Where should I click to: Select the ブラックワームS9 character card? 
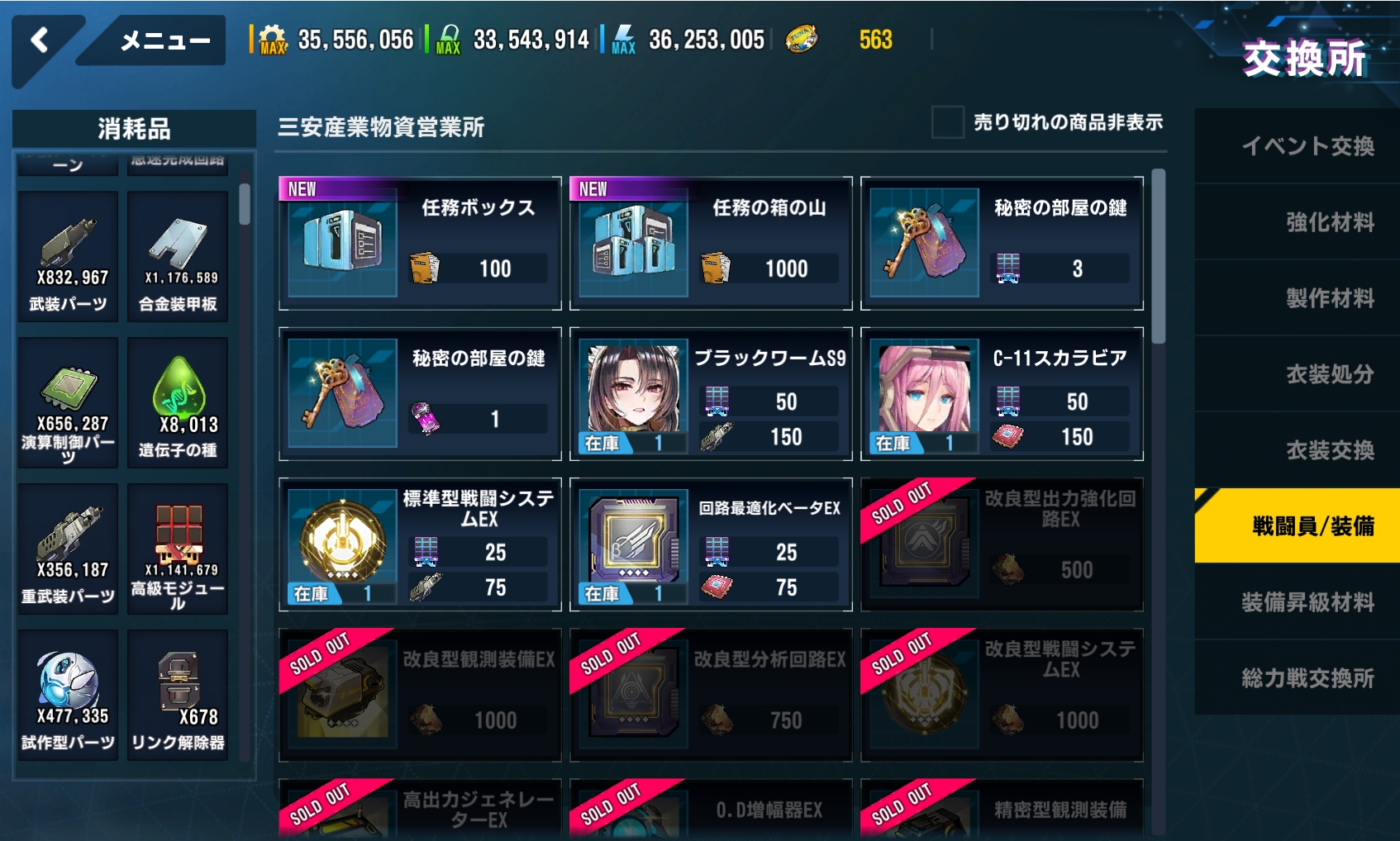tap(711, 394)
